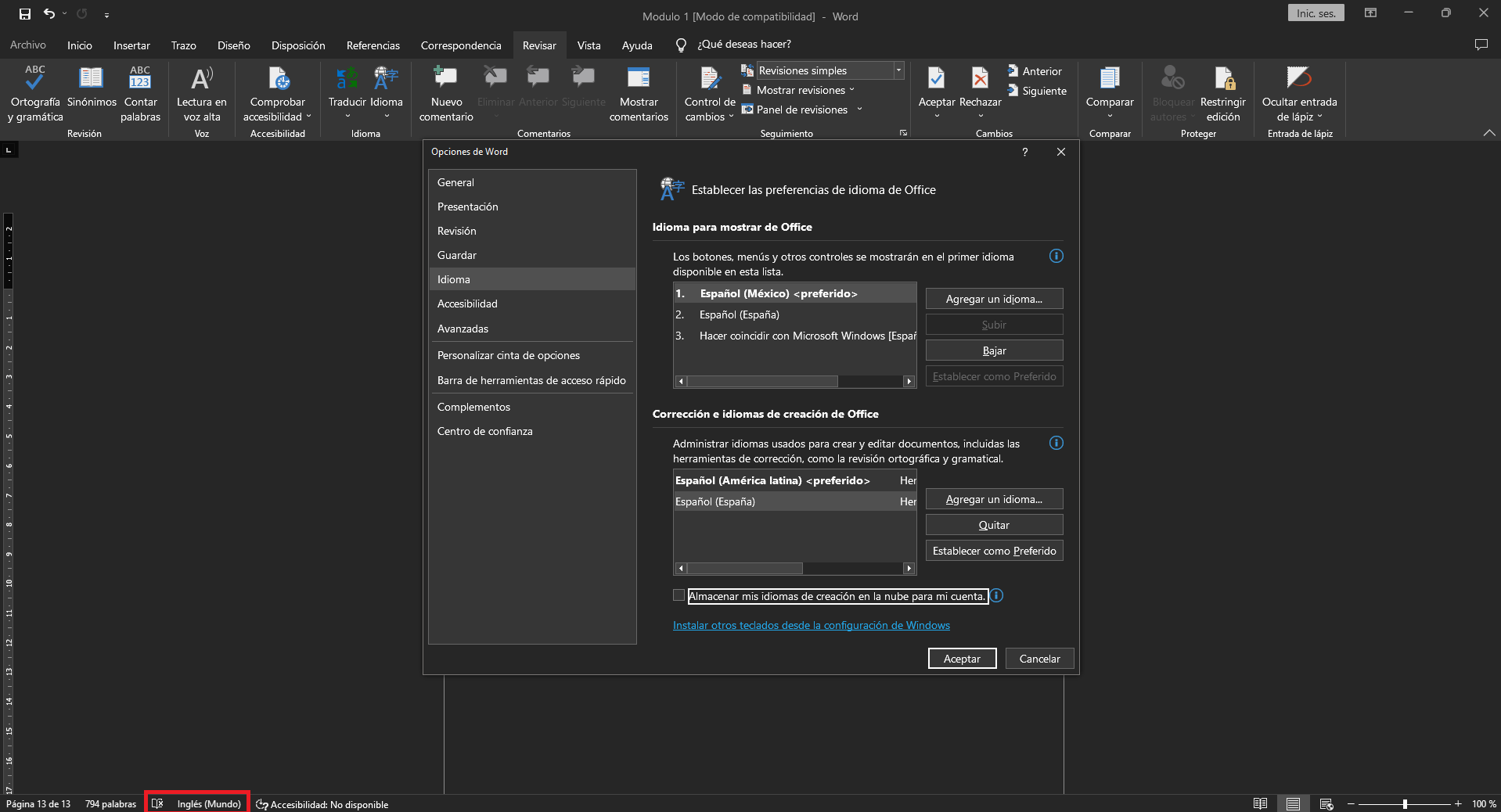Click the Rechazar change icon
Viewport: 1501px width, 812px height.
coord(981,92)
